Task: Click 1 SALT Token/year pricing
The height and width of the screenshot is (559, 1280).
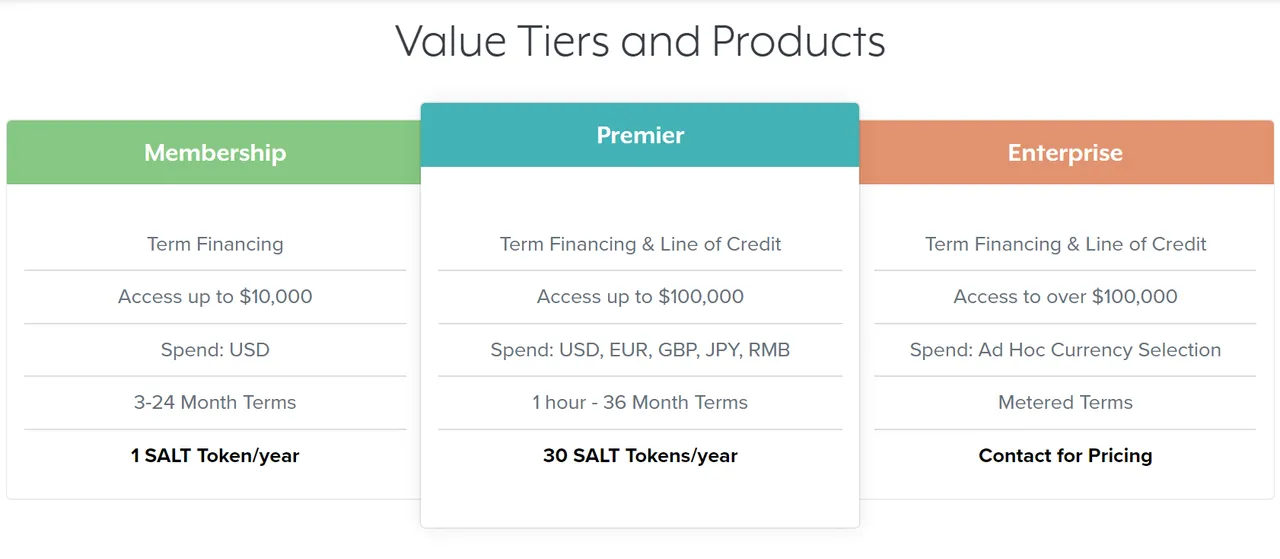Action: [215, 456]
